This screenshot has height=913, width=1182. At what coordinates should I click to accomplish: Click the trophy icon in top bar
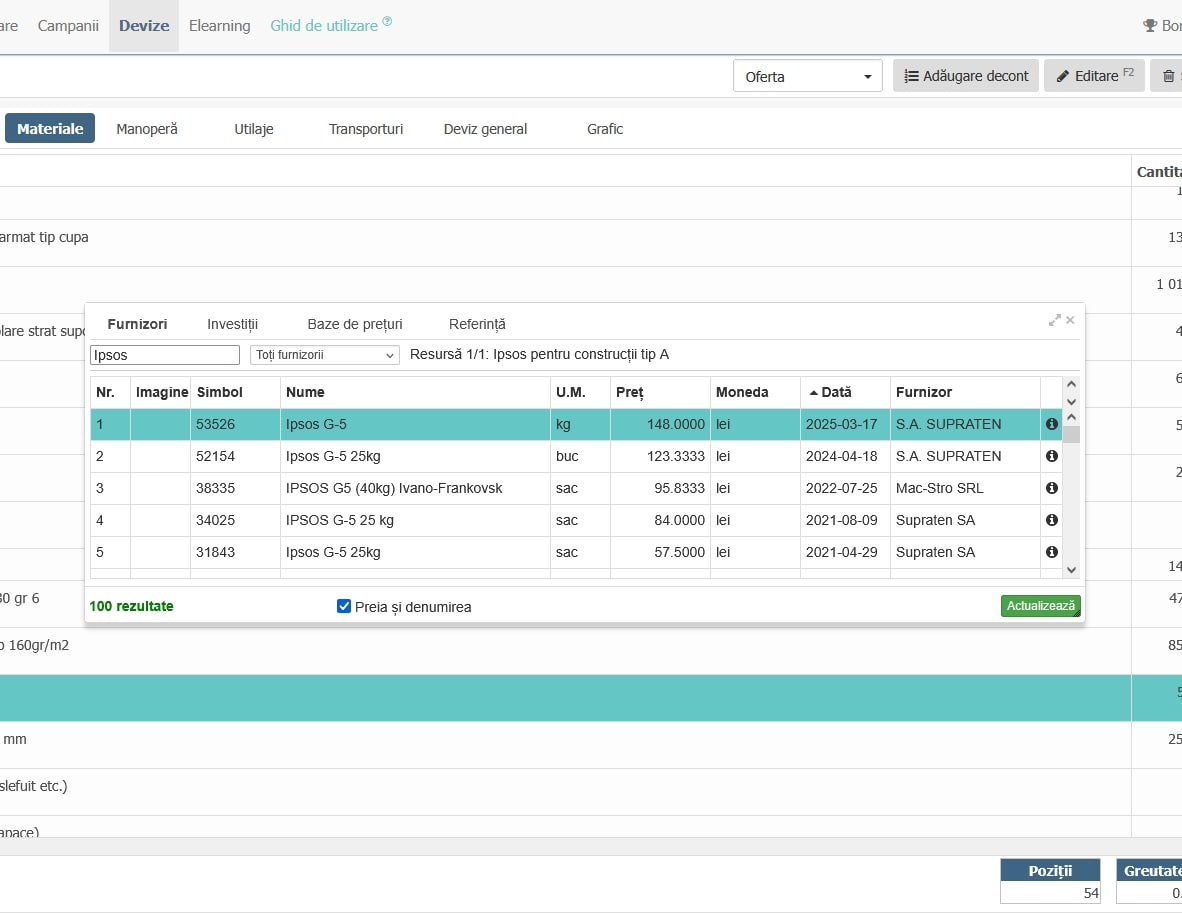coord(1149,26)
